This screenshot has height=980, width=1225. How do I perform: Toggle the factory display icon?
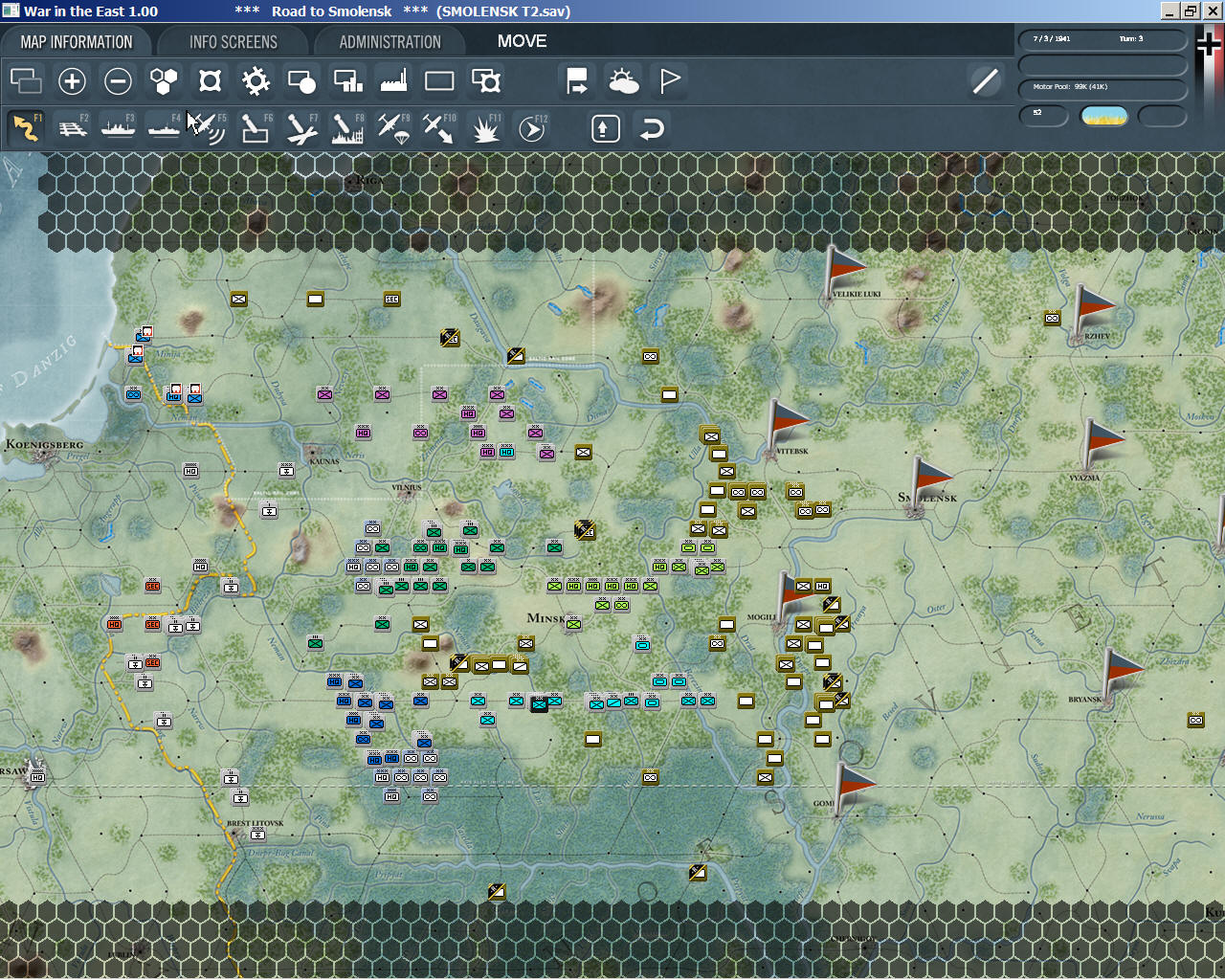(x=393, y=81)
